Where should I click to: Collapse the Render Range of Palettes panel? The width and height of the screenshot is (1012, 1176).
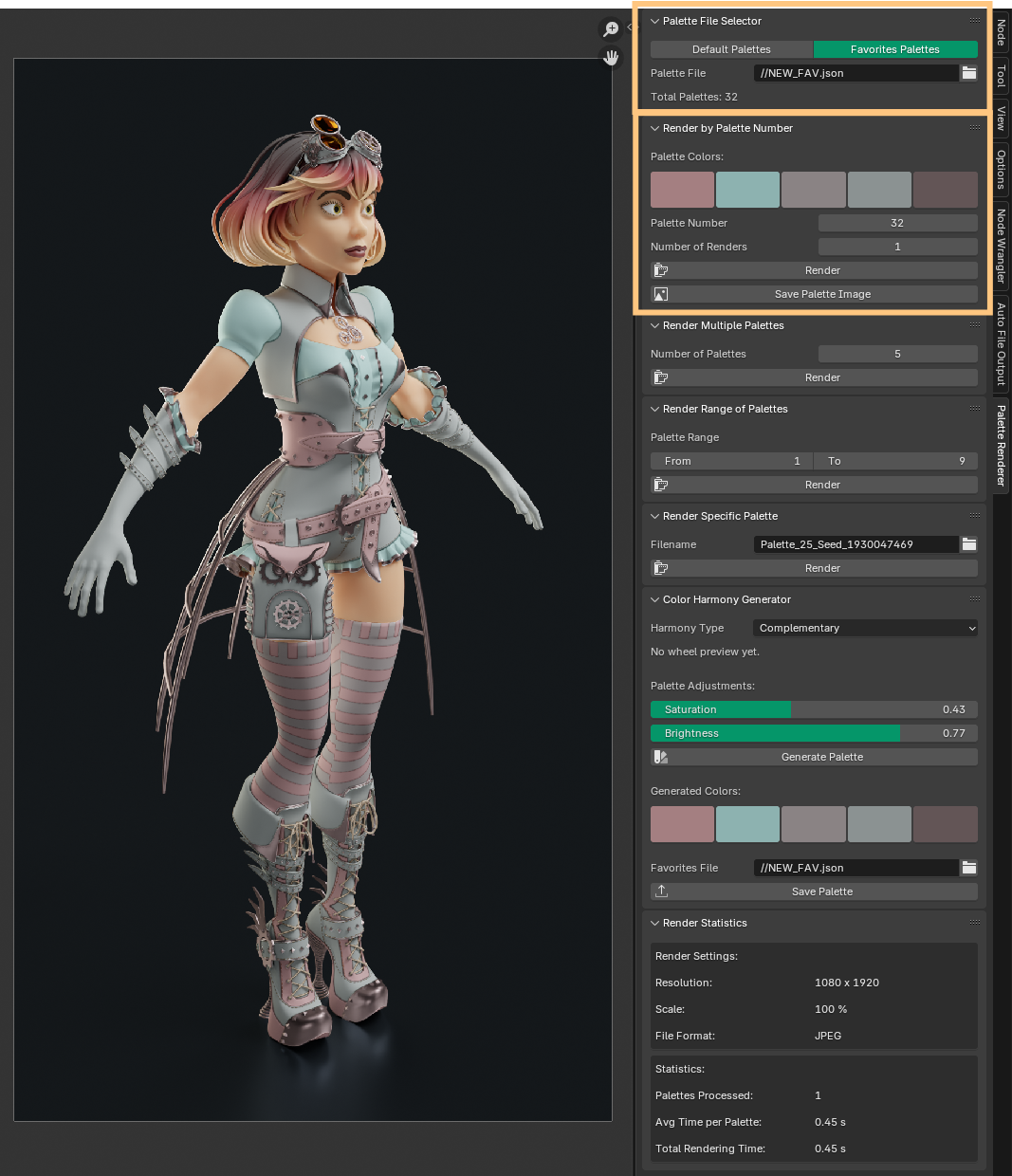[x=655, y=409]
